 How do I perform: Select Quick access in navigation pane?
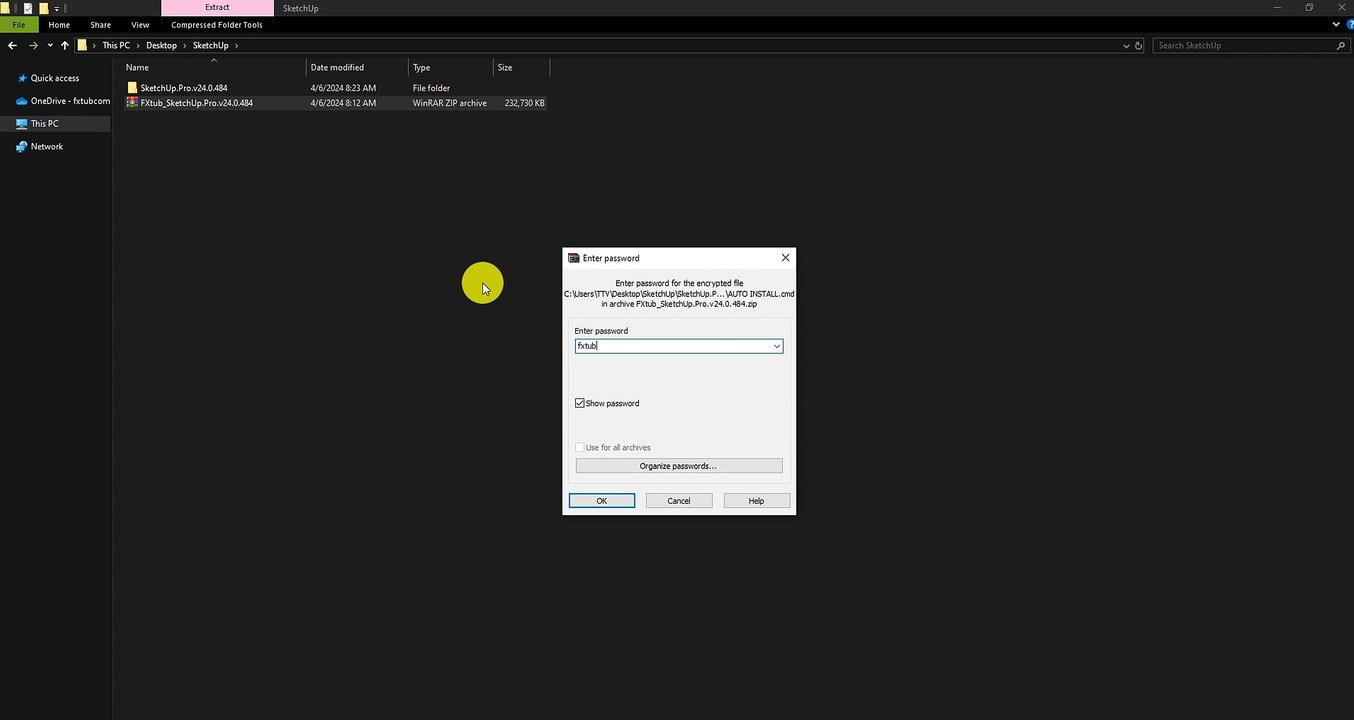(55, 78)
